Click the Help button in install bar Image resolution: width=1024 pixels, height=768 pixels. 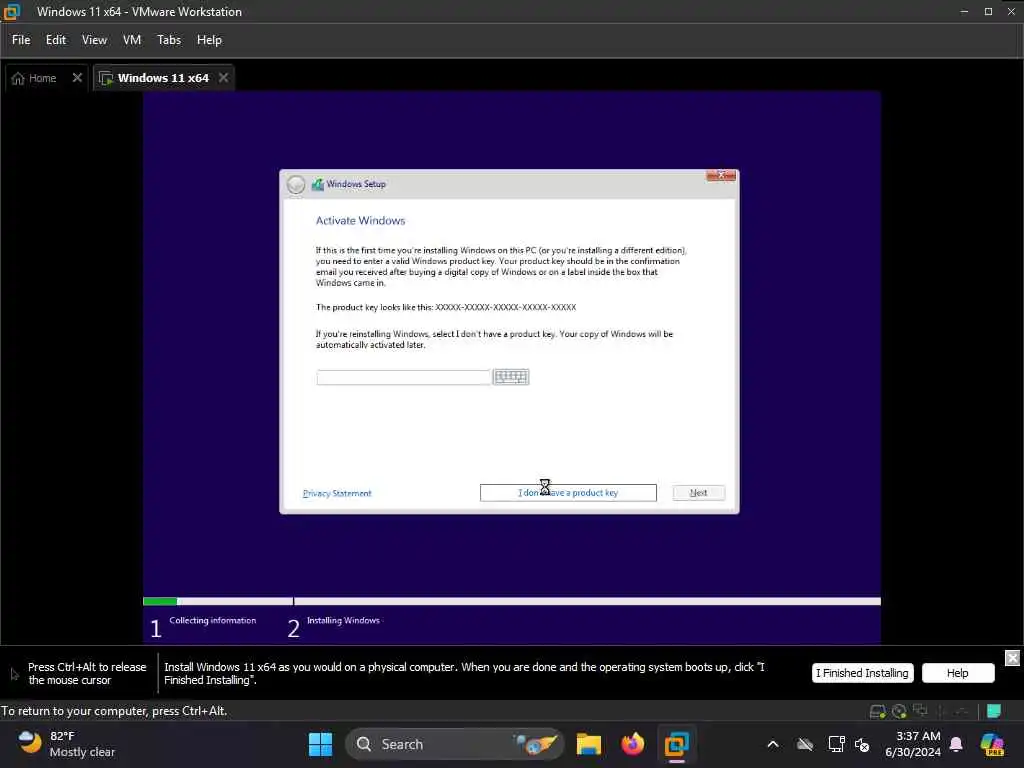pyautogui.click(x=958, y=673)
